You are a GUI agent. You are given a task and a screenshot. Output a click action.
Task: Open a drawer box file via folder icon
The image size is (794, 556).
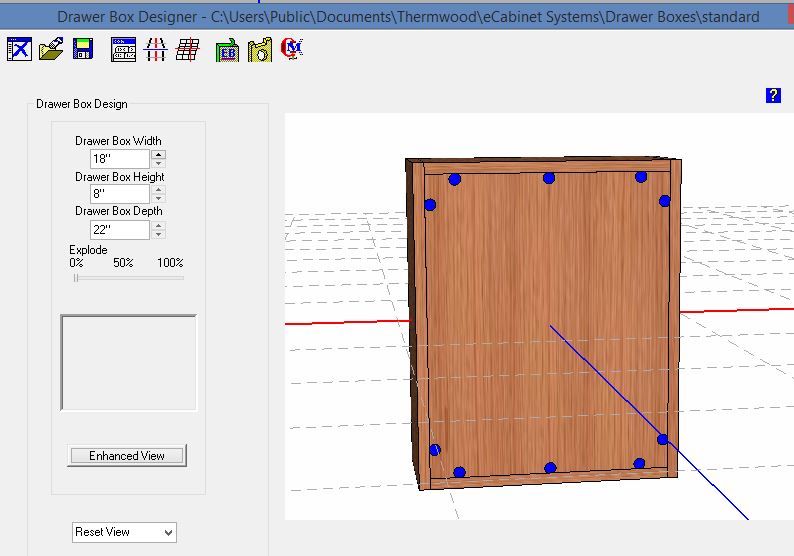[x=51, y=49]
